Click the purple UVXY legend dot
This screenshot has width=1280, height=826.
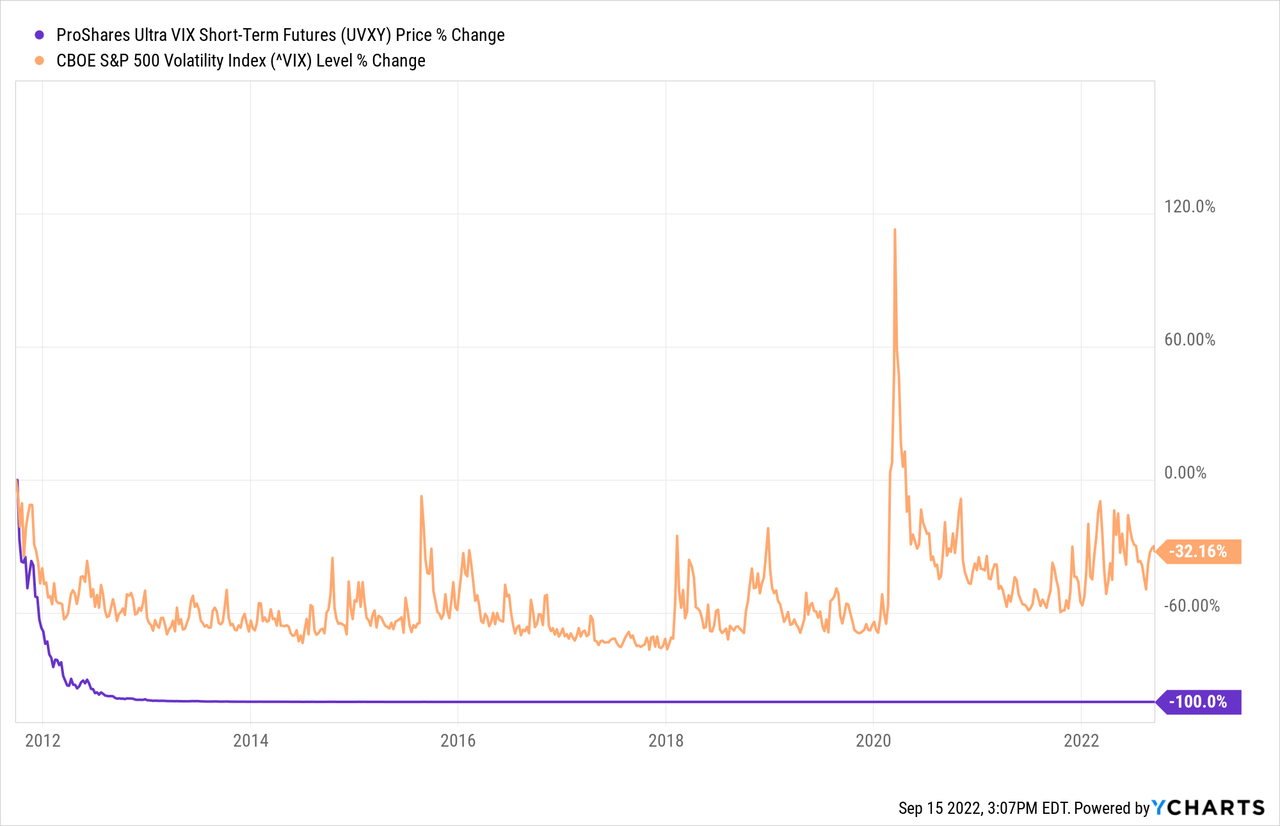point(39,35)
